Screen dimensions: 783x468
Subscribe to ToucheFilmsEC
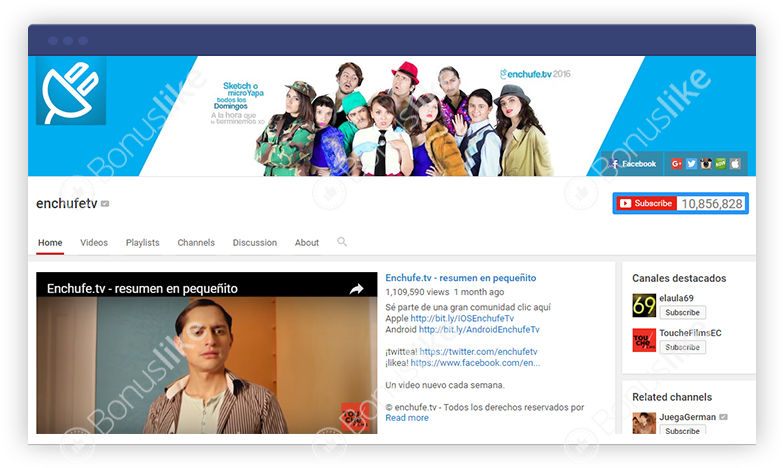[682, 347]
